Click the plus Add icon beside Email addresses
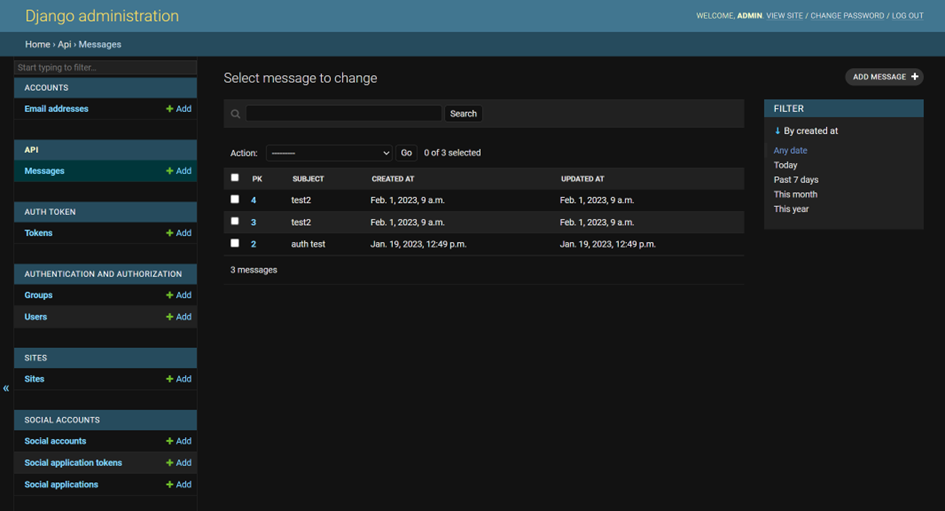Image resolution: width=945 pixels, height=511 pixels. point(170,109)
